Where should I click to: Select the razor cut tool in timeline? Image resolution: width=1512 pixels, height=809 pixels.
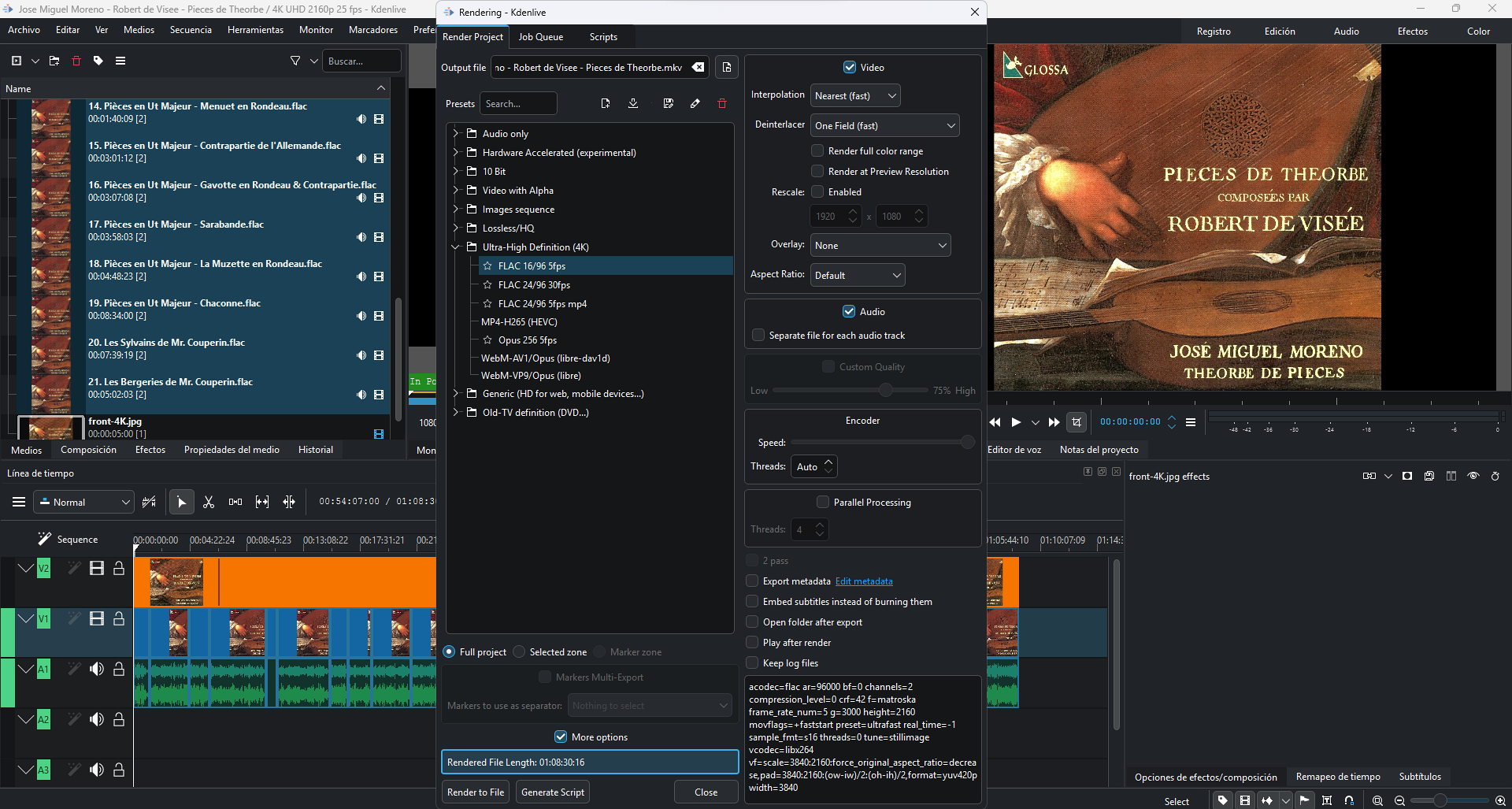[209, 502]
